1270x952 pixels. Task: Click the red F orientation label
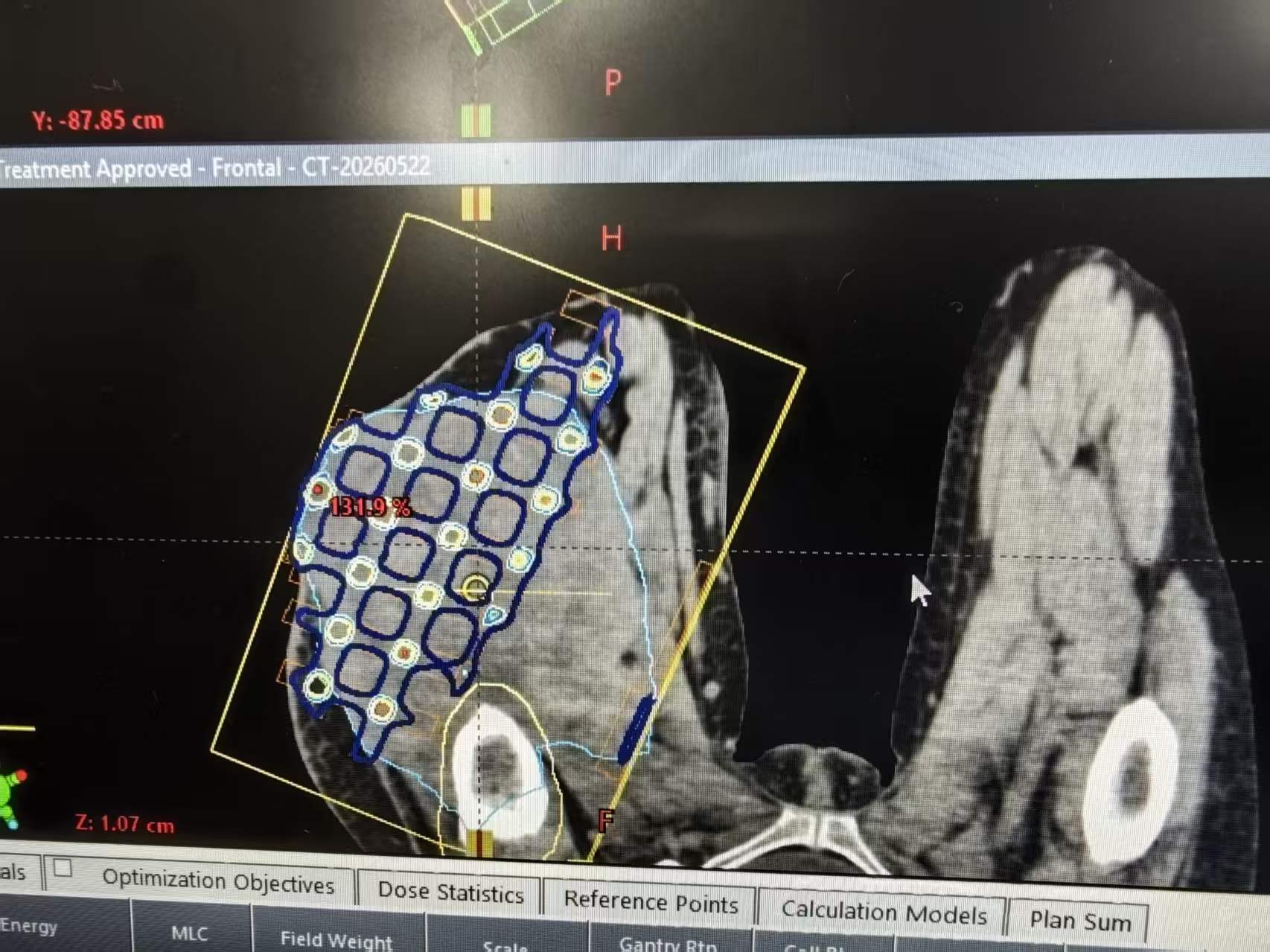coord(606,820)
